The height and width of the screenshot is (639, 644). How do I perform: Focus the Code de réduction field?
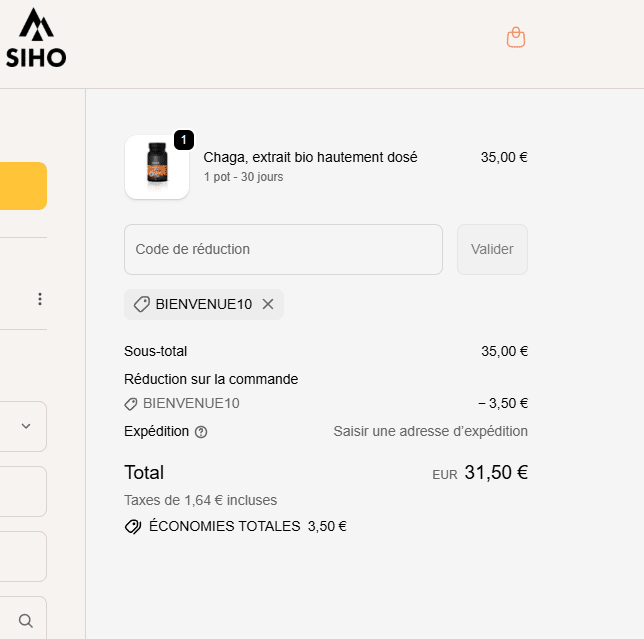pyautogui.click(x=283, y=249)
